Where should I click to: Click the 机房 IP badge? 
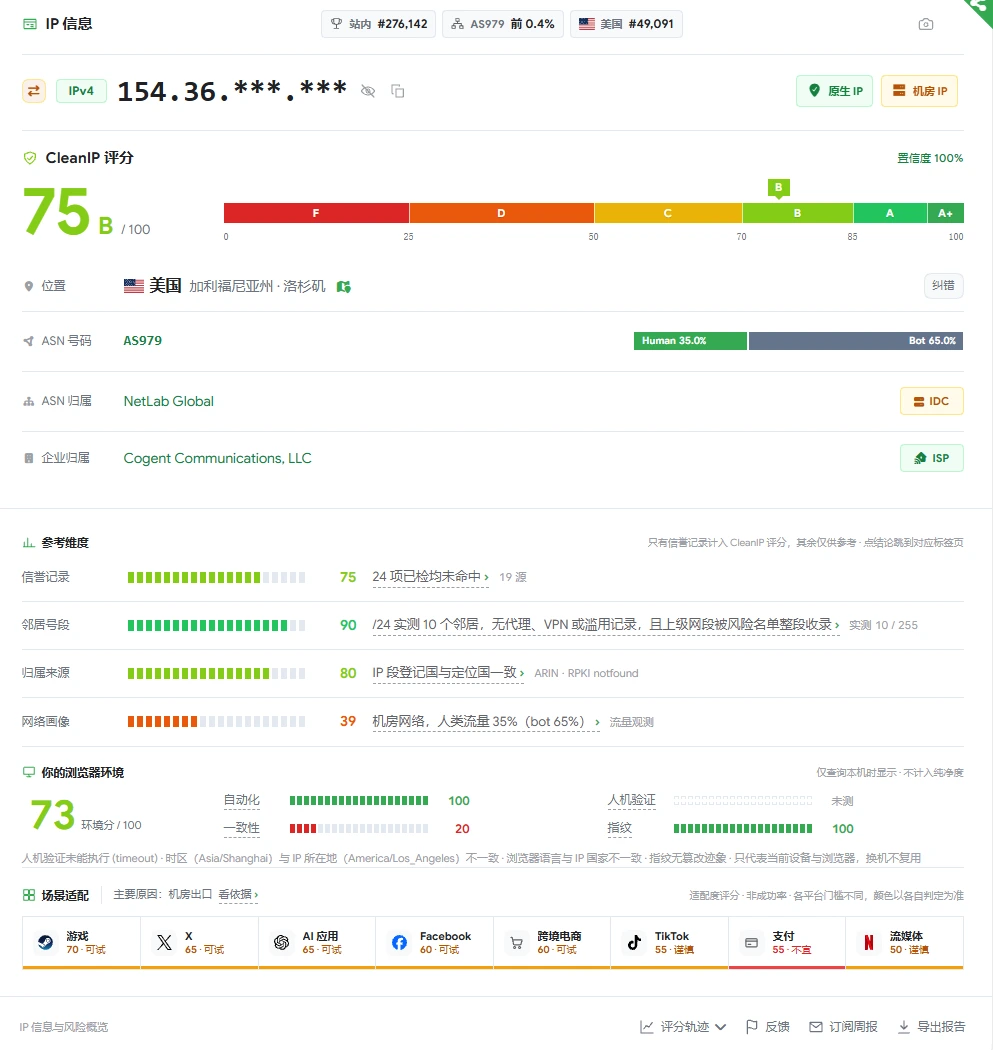(919, 90)
